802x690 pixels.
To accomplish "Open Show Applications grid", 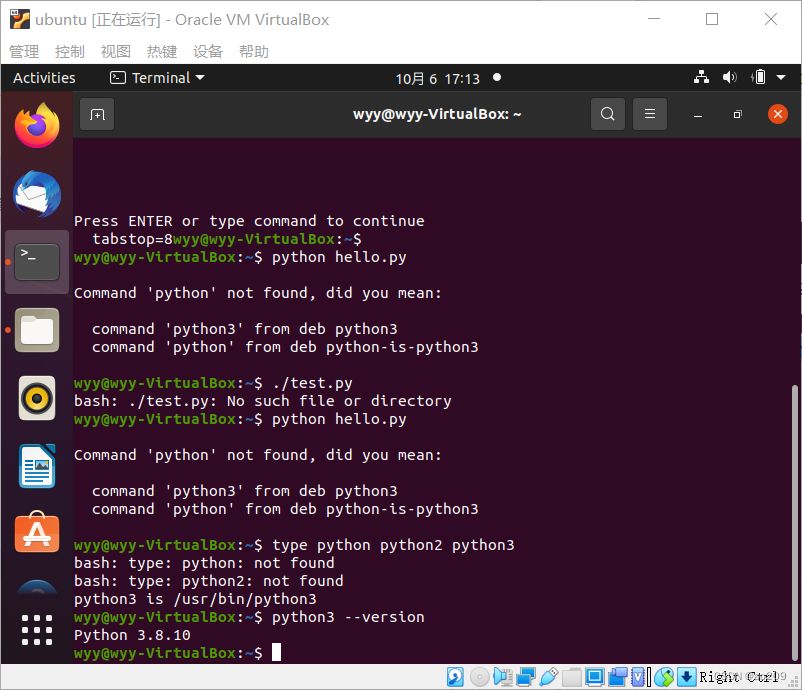I will click(x=37, y=630).
